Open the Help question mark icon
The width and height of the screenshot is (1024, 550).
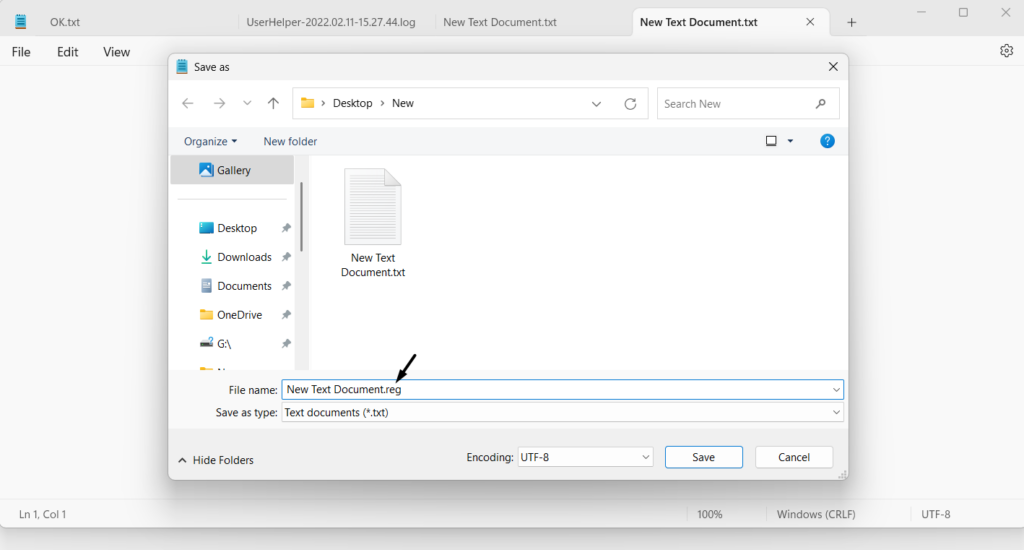pyautogui.click(x=827, y=141)
